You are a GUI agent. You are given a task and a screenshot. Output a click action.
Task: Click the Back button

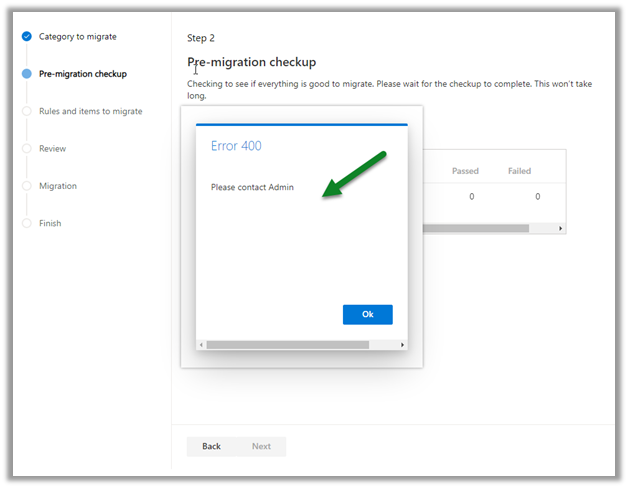(211, 446)
